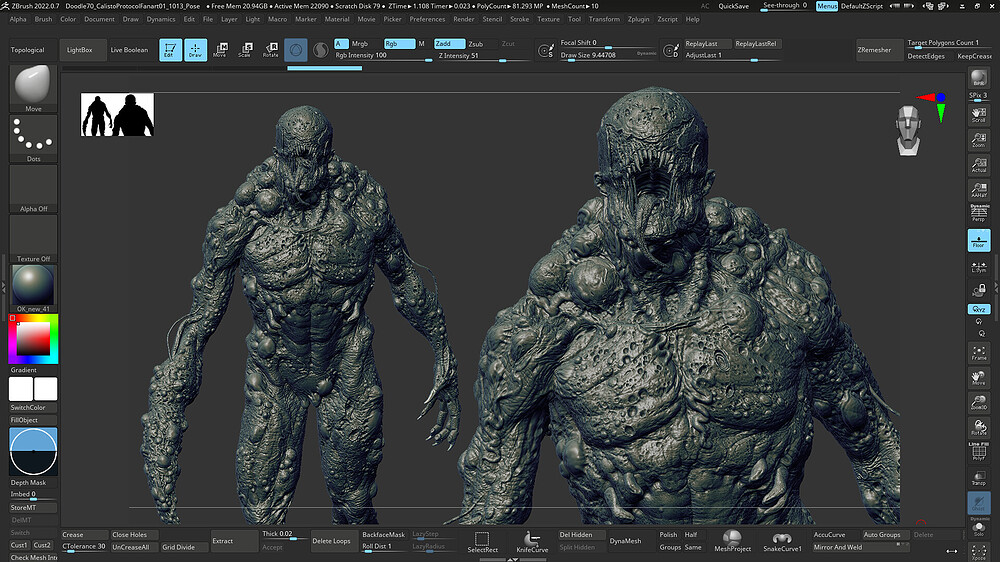Image resolution: width=1000 pixels, height=562 pixels.
Task: Click the Extract button
Action: (234, 541)
